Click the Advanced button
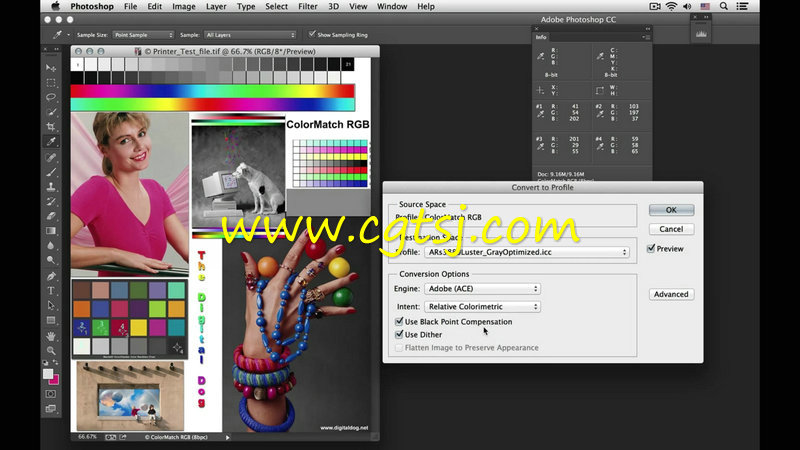The image size is (800, 450). pyautogui.click(x=671, y=294)
